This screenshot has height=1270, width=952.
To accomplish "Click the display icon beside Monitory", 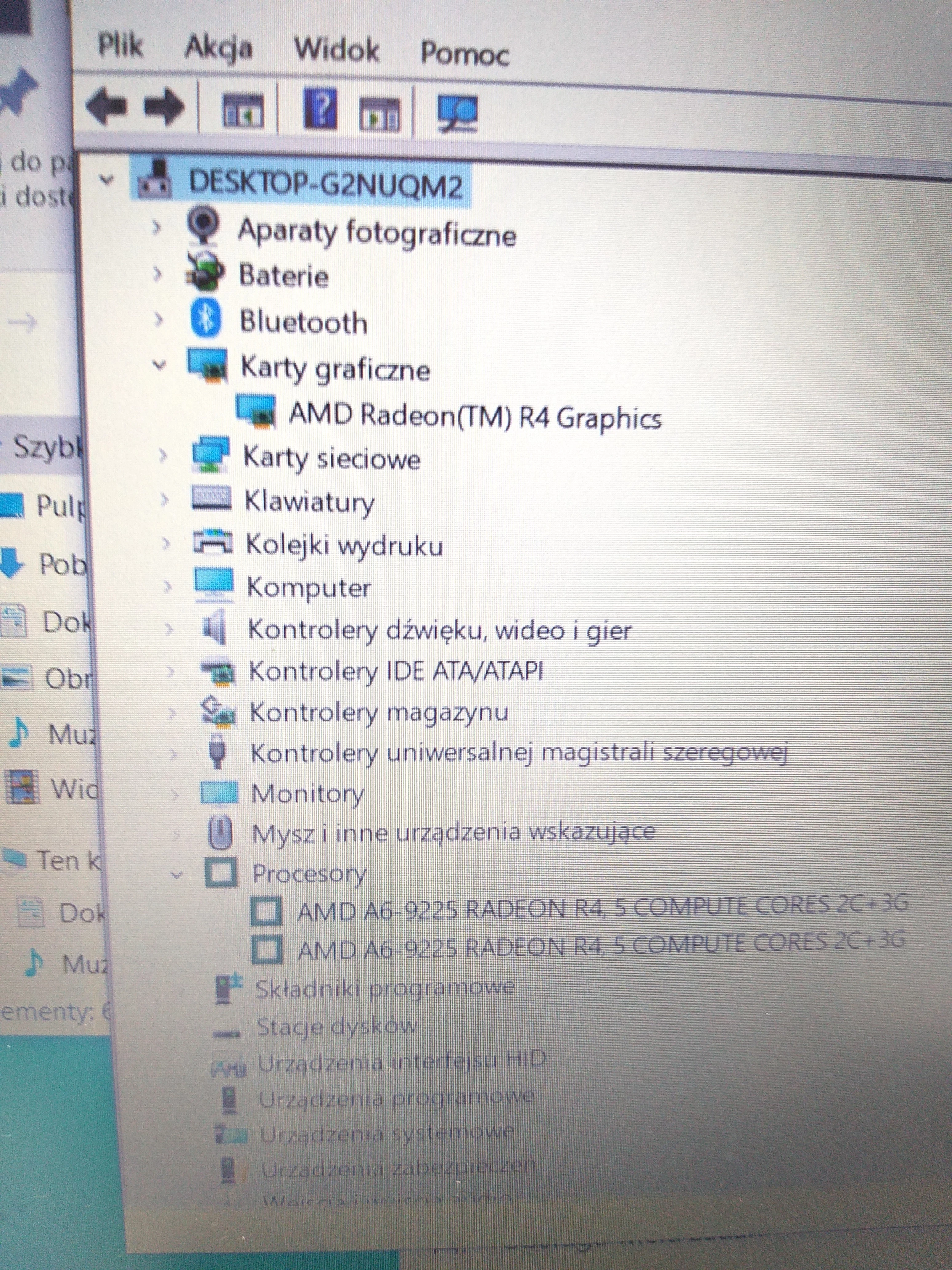I will coord(219,793).
